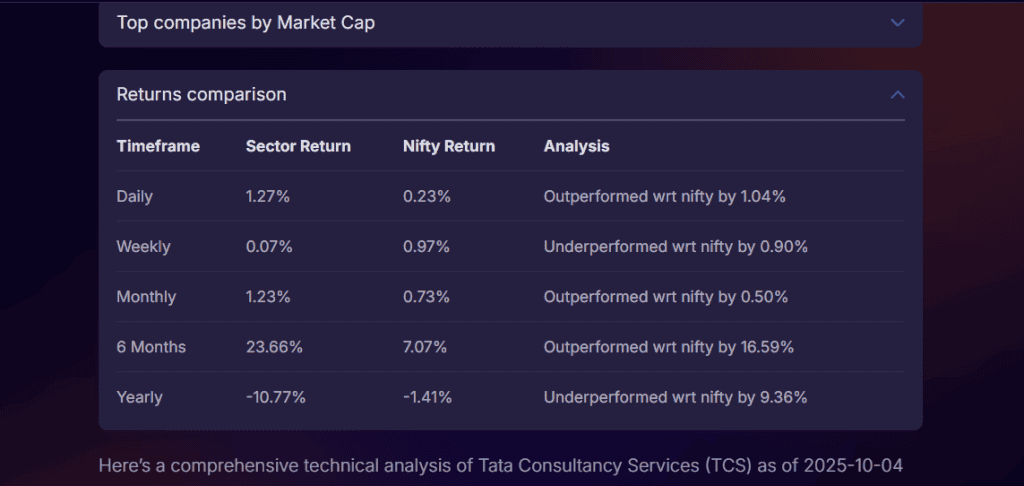Viewport: 1024px width, 486px height.
Task: Select the Yearly timeframe row
Action: point(139,397)
